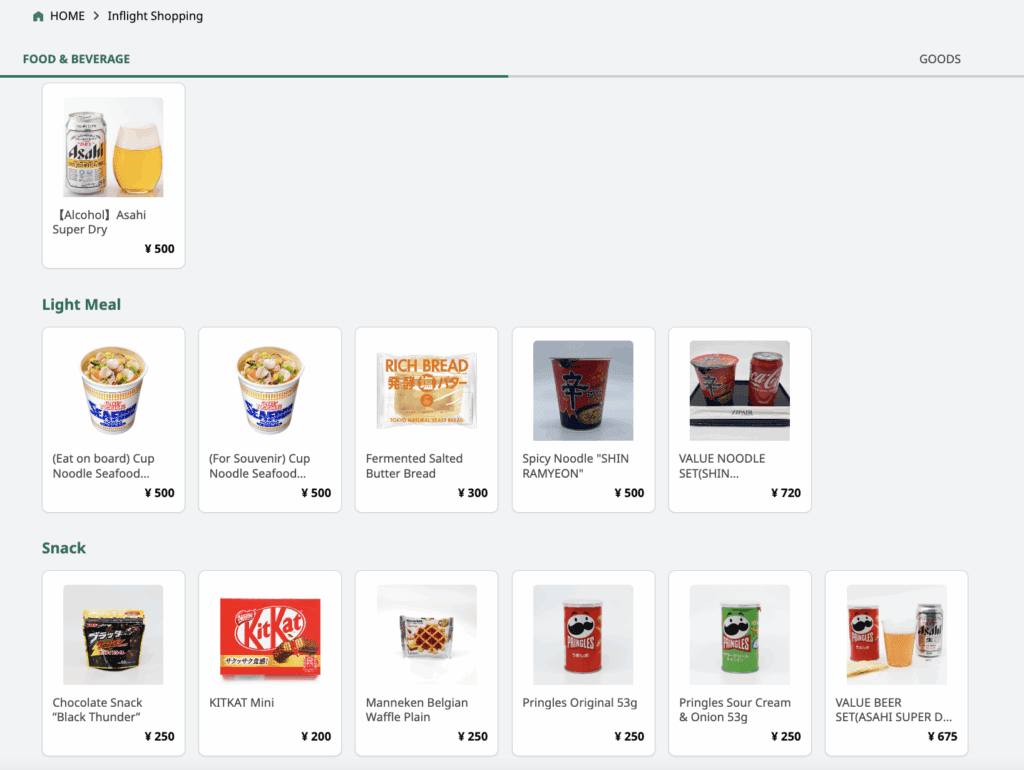The width and height of the screenshot is (1024, 770).
Task: Choose For Souvenir Cup Noodle image
Action: click(270, 390)
